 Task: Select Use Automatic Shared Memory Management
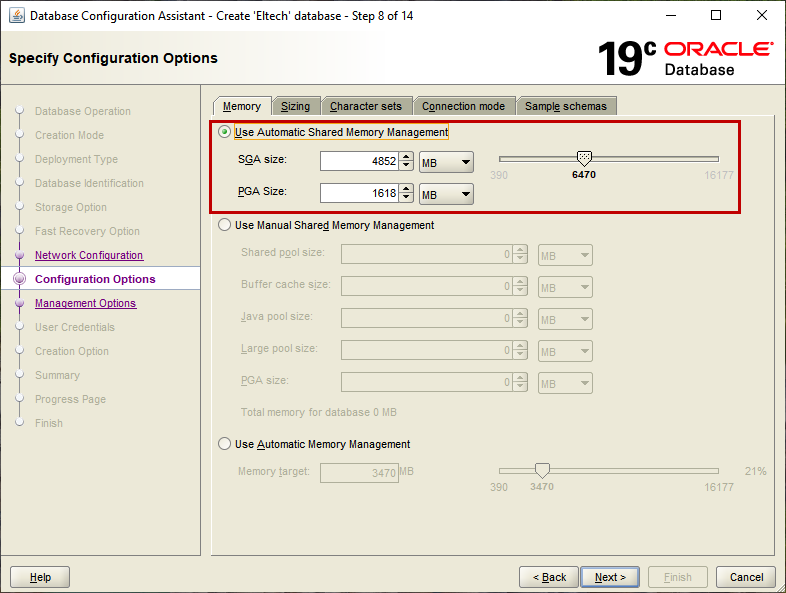224,132
